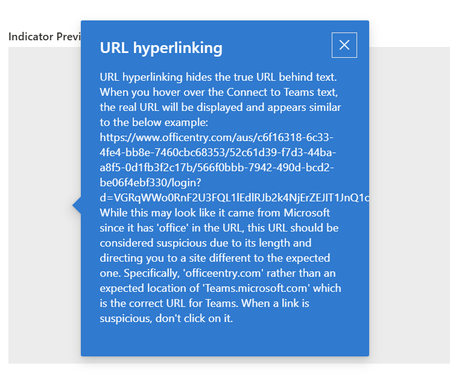Click the gray preview panel right of popup

tap(409, 205)
